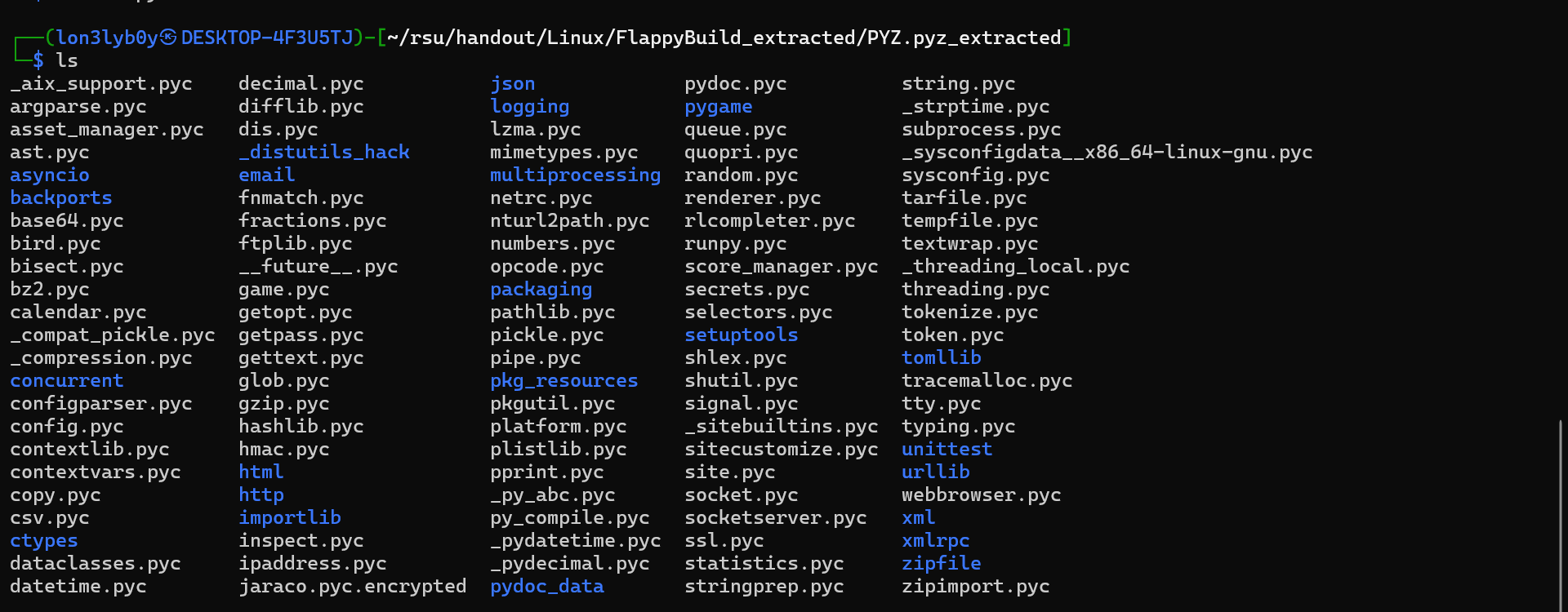The width and height of the screenshot is (1568, 612).
Task: Click the asset_manager.pyc entry
Action: click(106, 130)
